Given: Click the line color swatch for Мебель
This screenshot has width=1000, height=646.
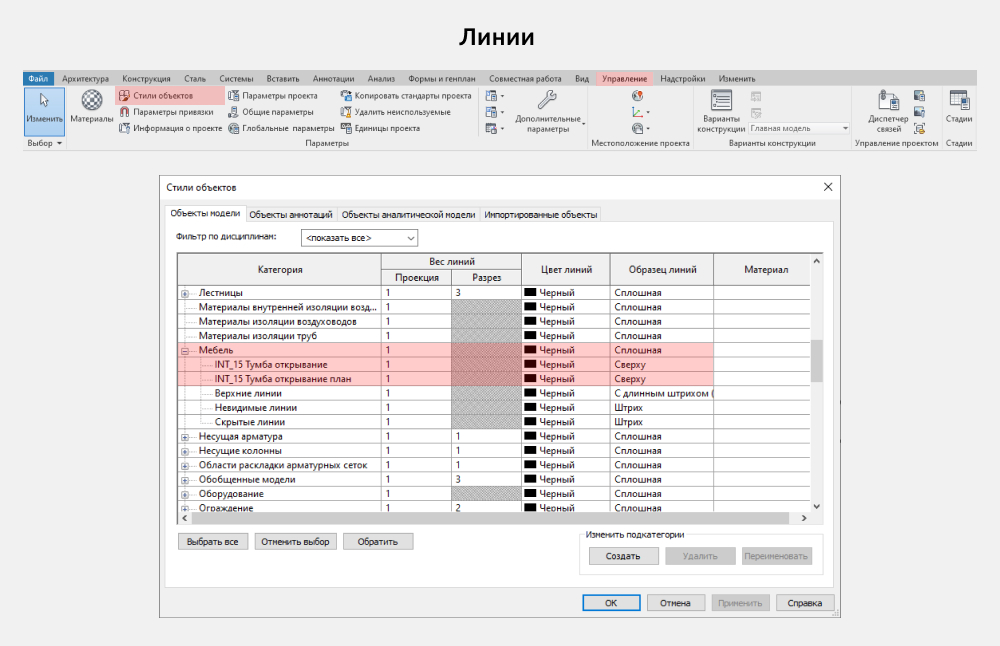Looking at the screenshot, I should (530, 350).
